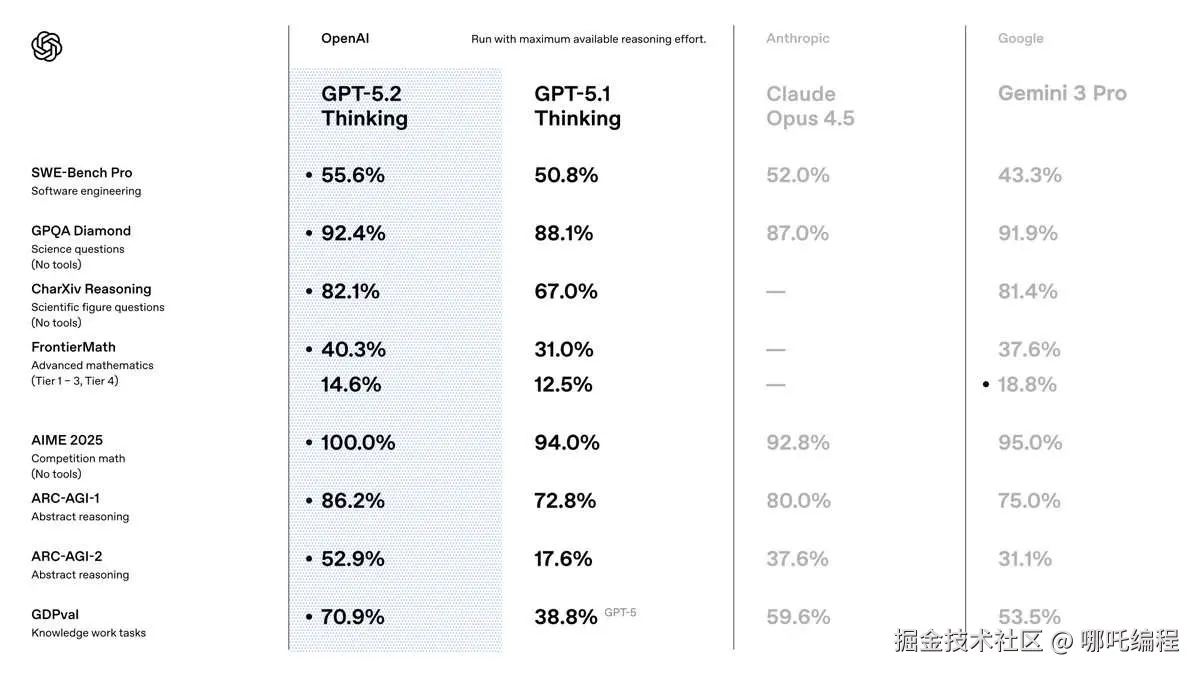1200x675 pixels.
Task: Click the bullet dot beside 18.8%
Action: 986,385
